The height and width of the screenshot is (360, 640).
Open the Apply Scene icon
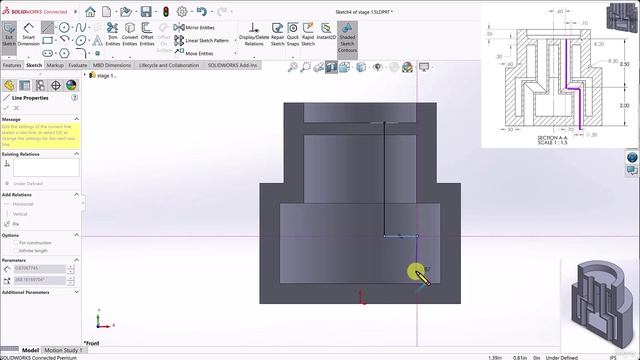coord(407,67)
